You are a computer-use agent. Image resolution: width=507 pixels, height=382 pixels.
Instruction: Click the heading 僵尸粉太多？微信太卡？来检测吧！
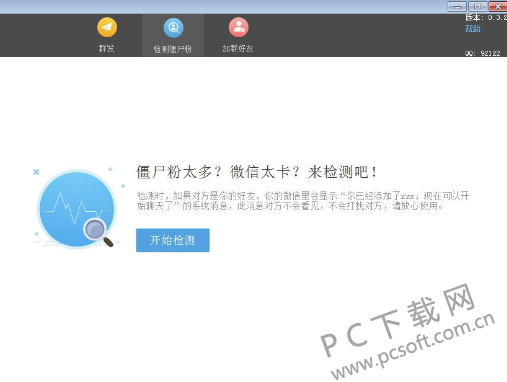(257, 172)
